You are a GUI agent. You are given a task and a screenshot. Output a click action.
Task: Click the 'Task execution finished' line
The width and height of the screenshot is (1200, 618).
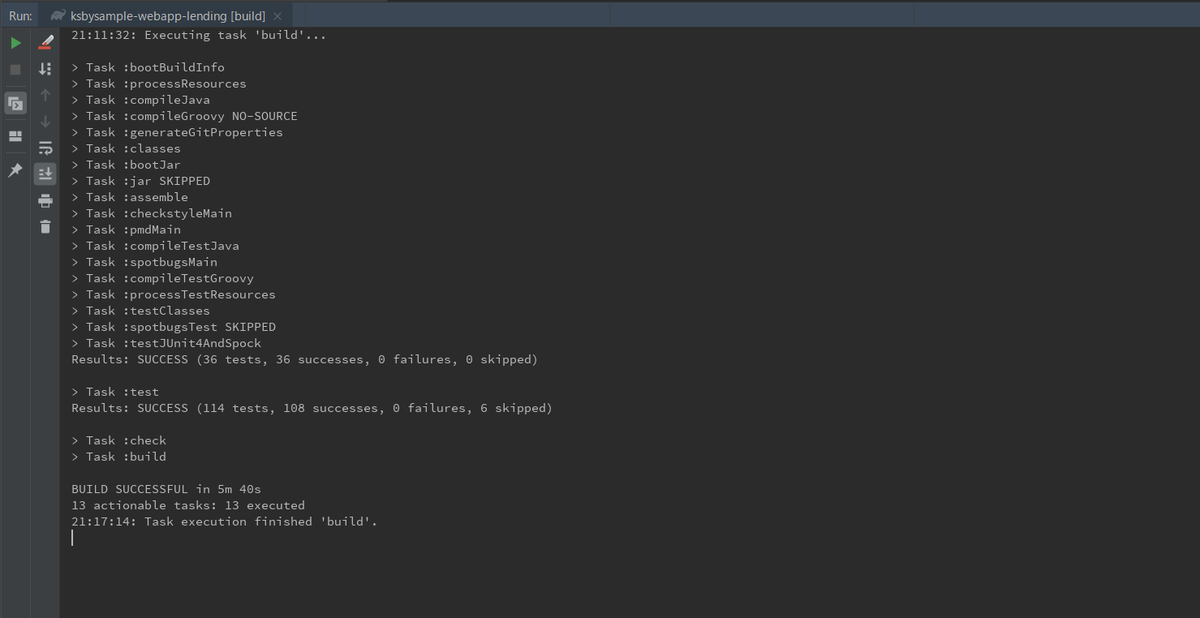[224, 522]
